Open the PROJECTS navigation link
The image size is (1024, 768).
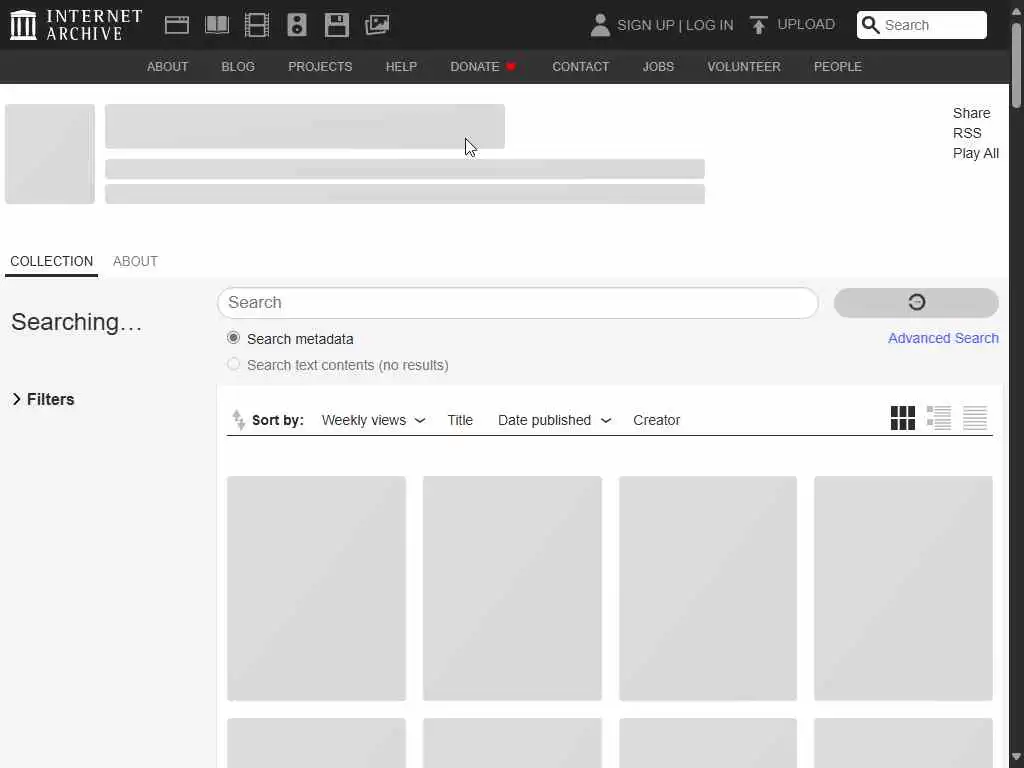[x=320, y=67]
